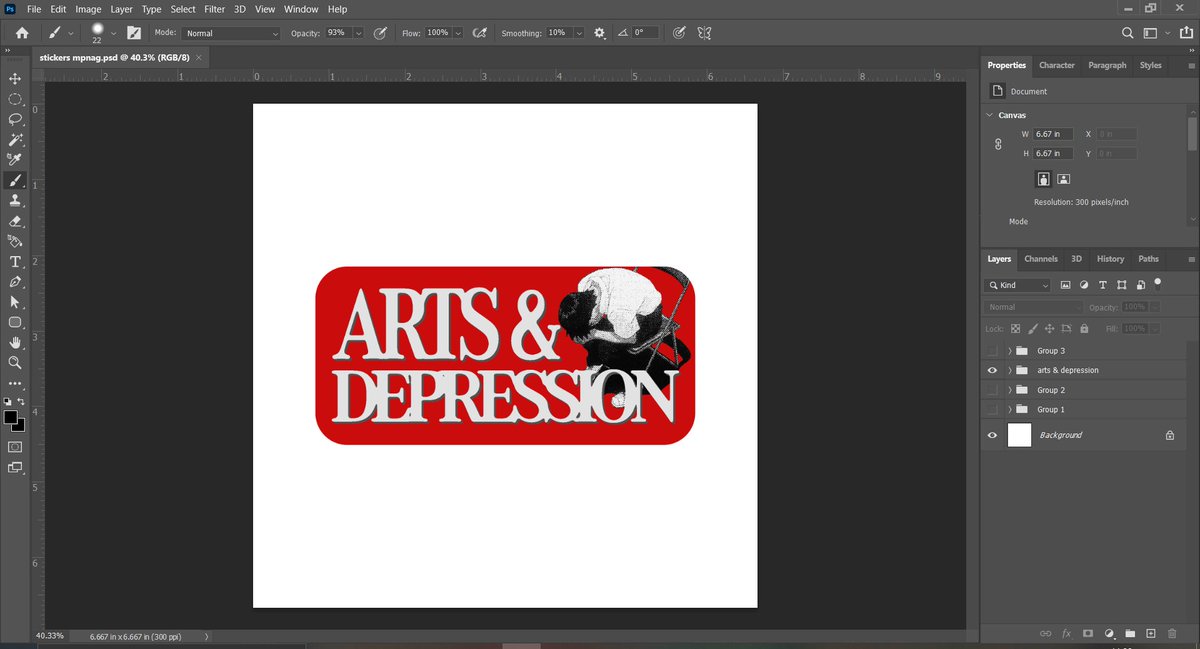Image resolution: width=1200 pixels, height=649 pixels.
Task: Select the Pen tool
Action: 15,282
